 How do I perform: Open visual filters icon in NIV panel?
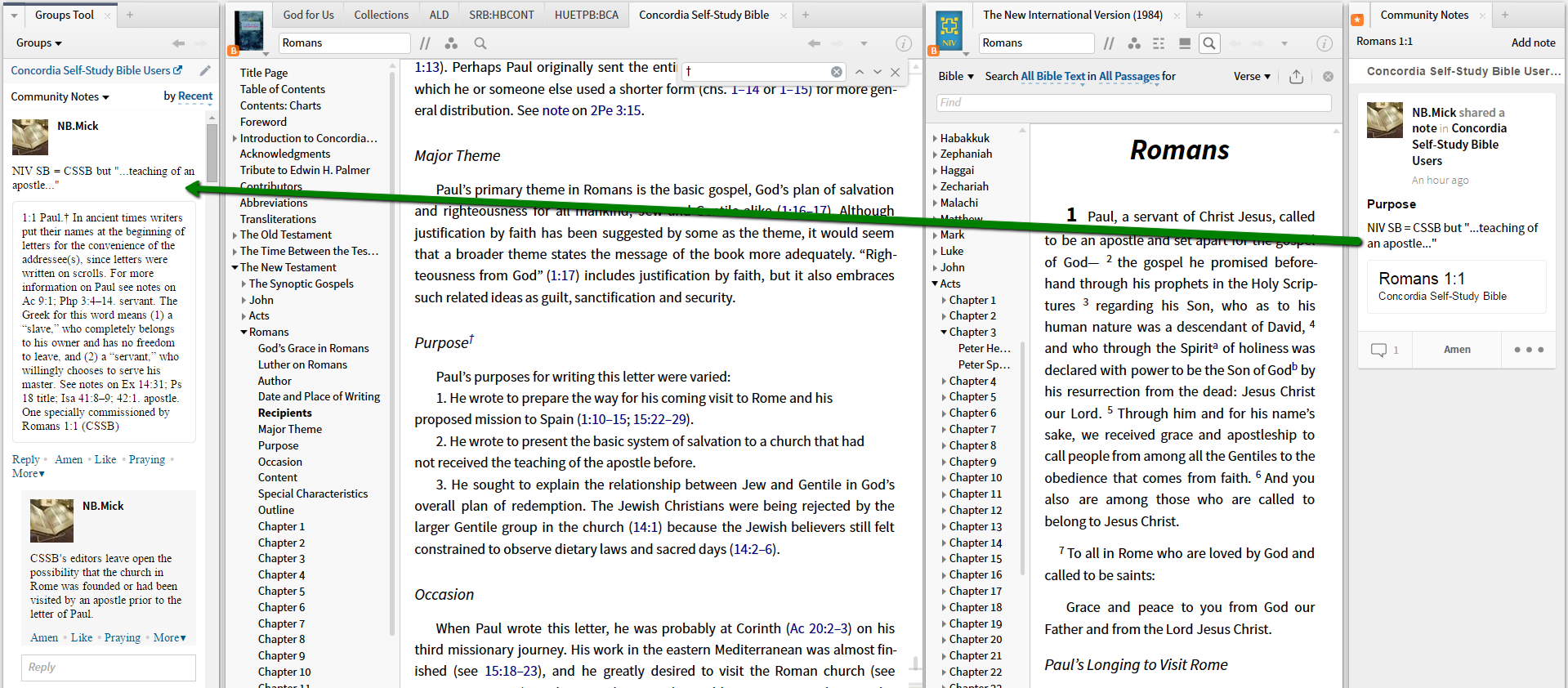(x=1134, y=43)
